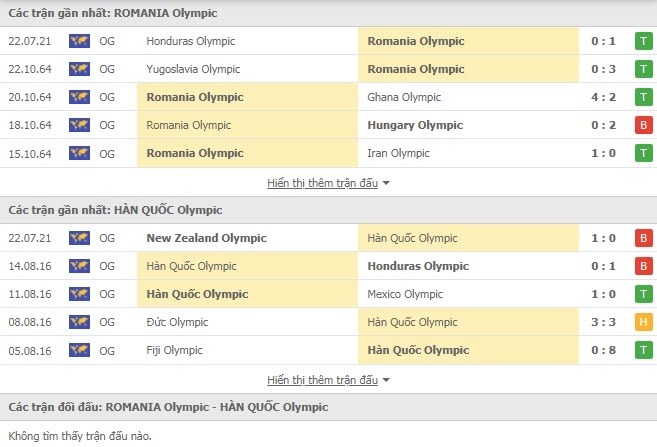The height and width of the screenshot is (447, 657).
Task: Click the 0 : 8 score against Fiji
Action: 603,350
